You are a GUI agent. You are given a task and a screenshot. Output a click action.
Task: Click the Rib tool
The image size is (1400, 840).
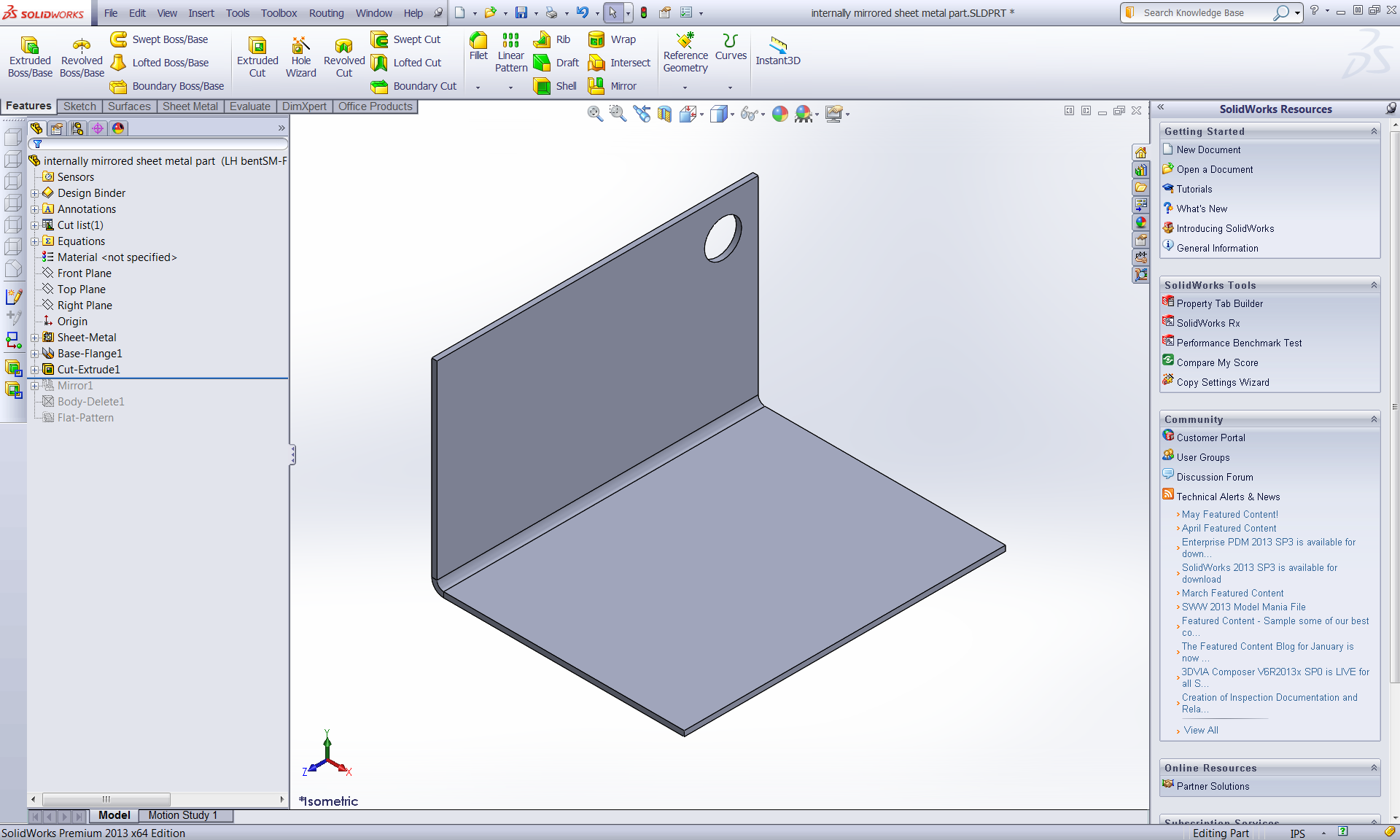point(552,39)
